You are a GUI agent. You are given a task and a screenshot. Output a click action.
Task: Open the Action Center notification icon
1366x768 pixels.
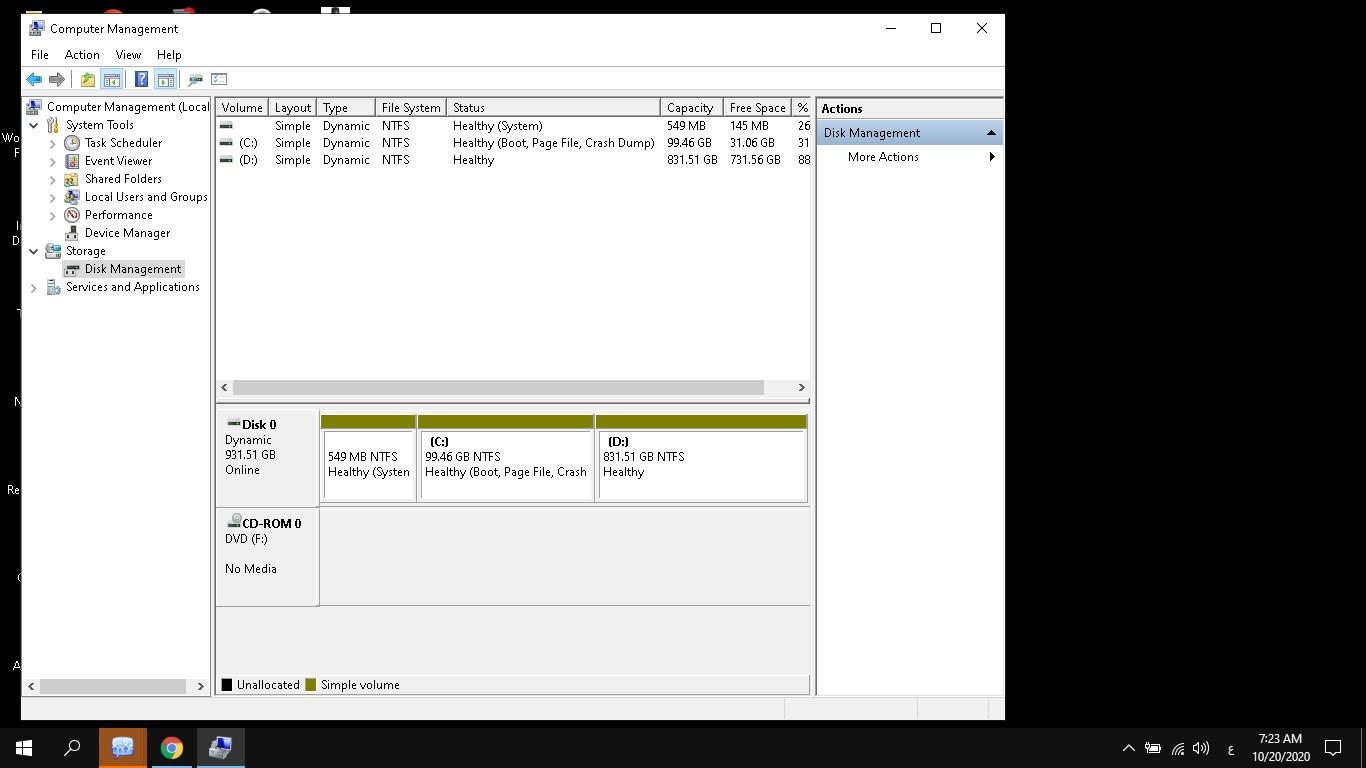1333,748
